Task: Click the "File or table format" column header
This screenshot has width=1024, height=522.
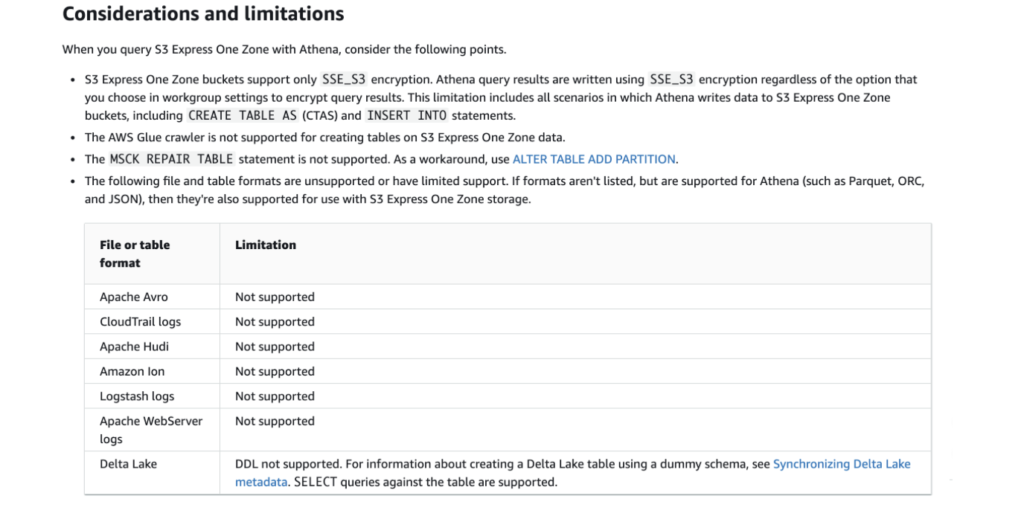Action: [x=135, y=254]
